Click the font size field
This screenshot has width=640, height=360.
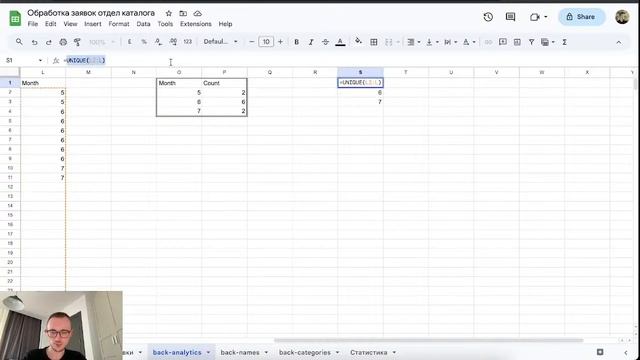click(x=266, y=42)
